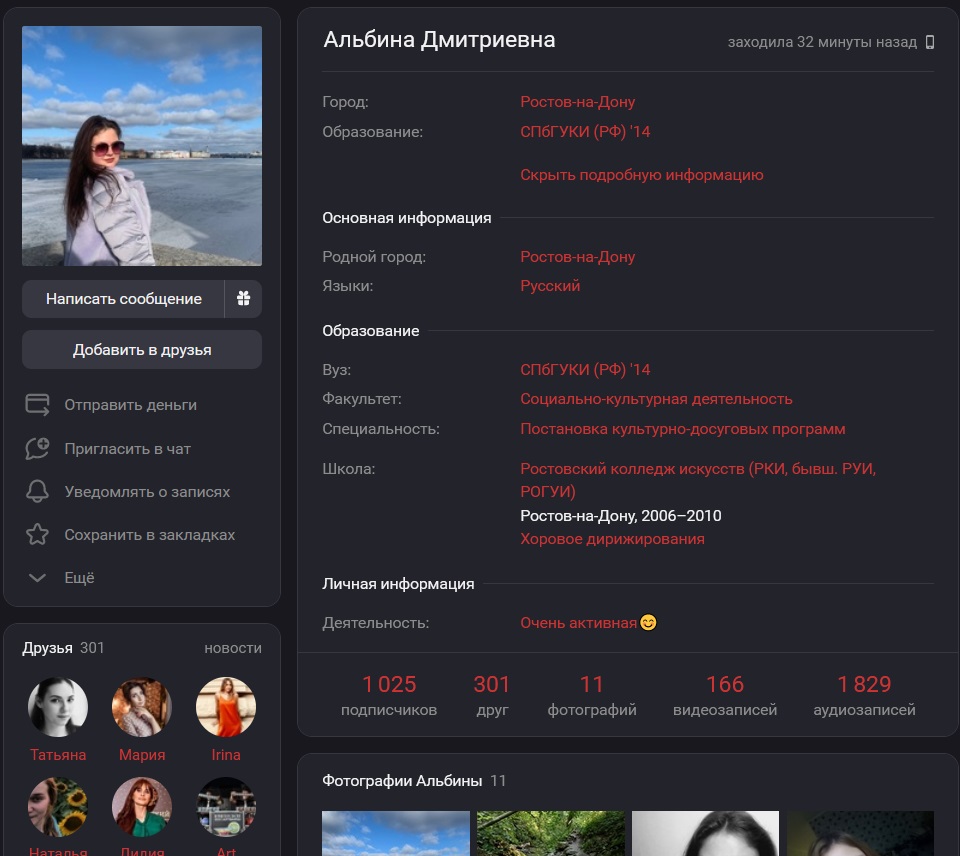Select Уведомлять о записях
Viewport: 960px width, 856px height.
tap(147, 492)
